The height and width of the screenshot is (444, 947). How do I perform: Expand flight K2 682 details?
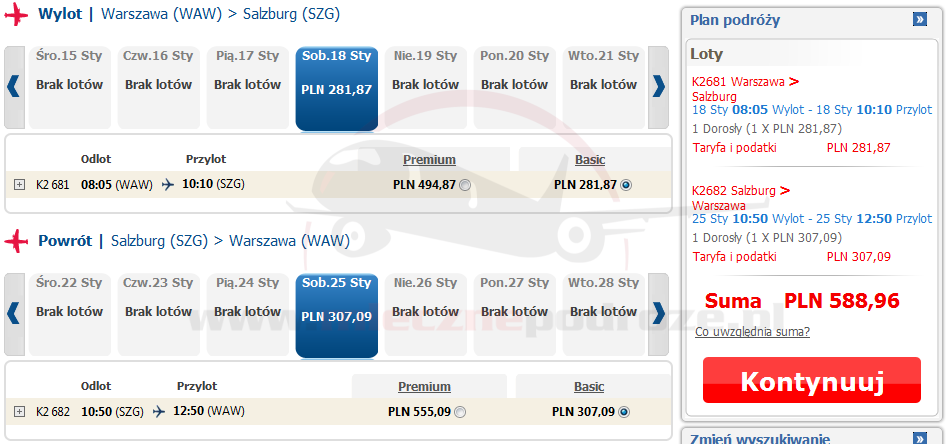pos(20,412)
